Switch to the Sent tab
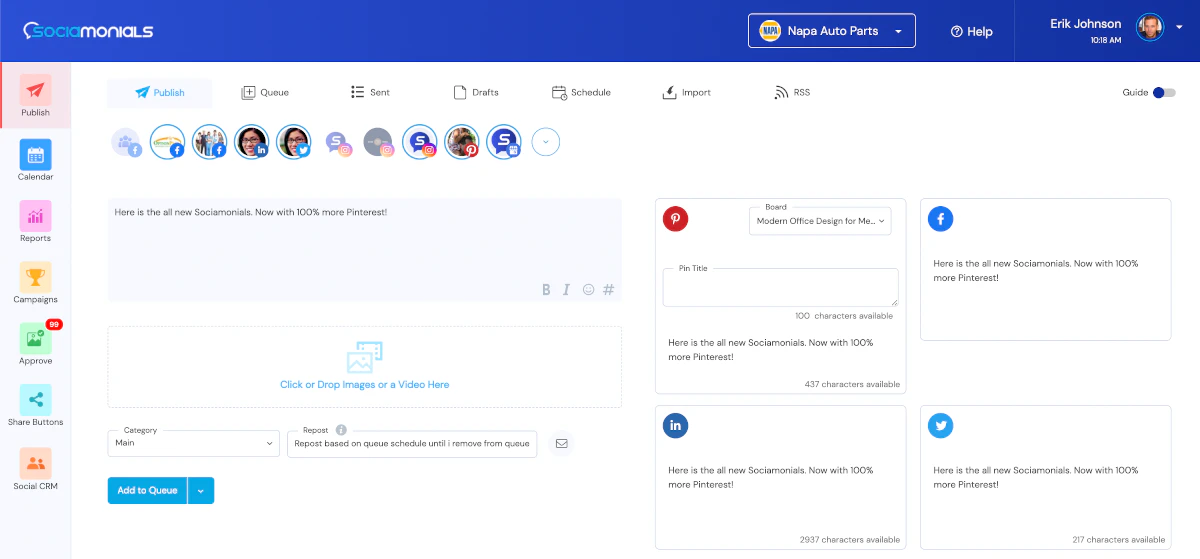 [x=370, y=93]
